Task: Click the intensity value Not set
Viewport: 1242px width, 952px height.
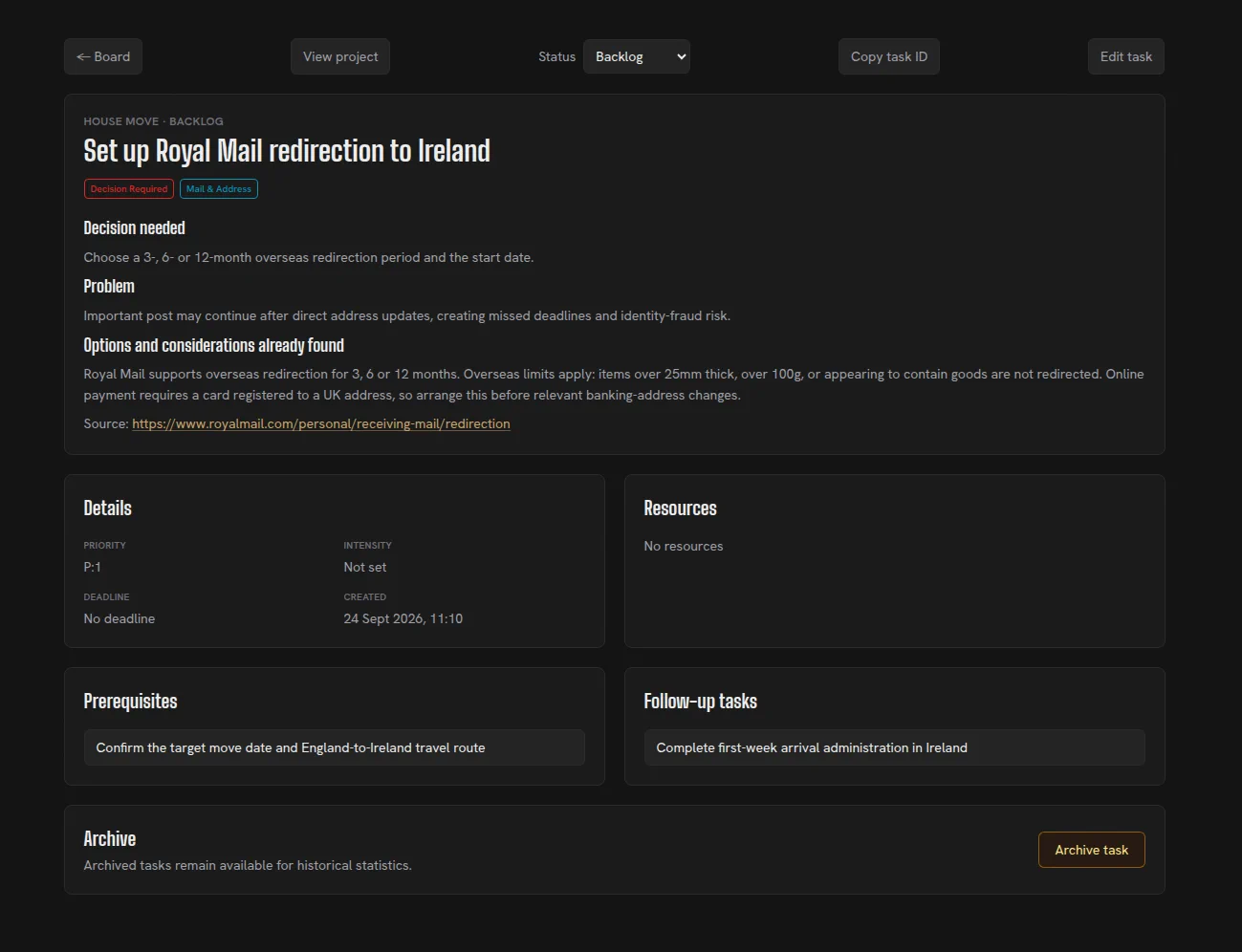Action: pyautogui.click(x=365, y=567)
